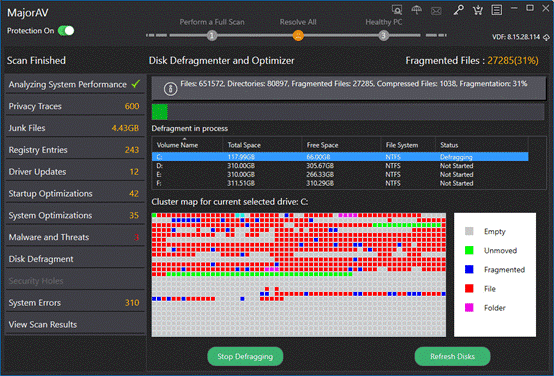
Task: Click the umbrella protection icon
Action: click(x=417, y=10)
